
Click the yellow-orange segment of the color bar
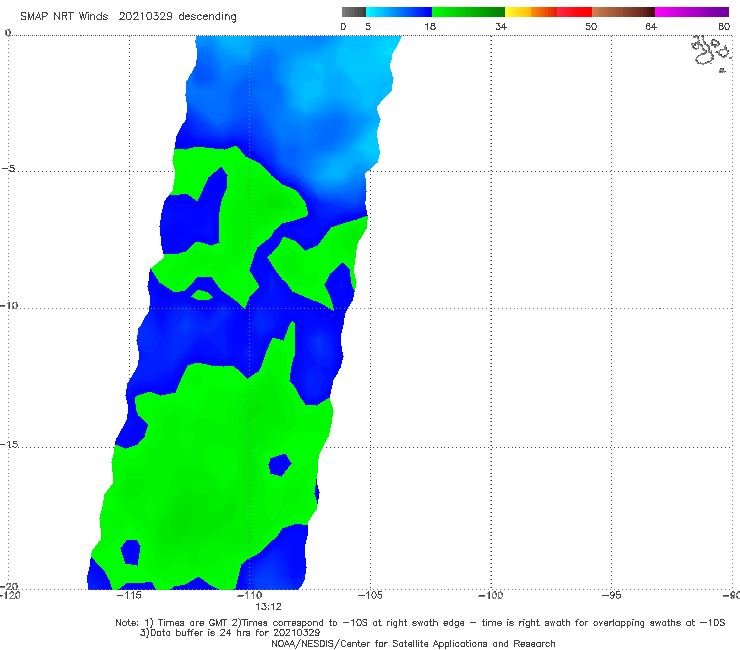tap(531, 12)
